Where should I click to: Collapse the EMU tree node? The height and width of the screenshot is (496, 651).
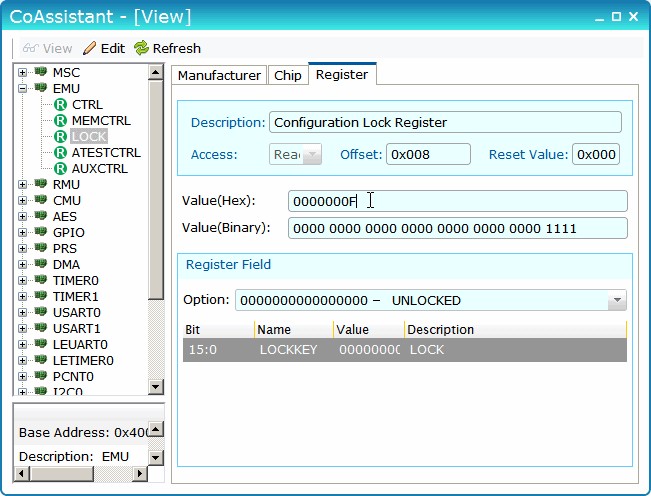point(22,89)
